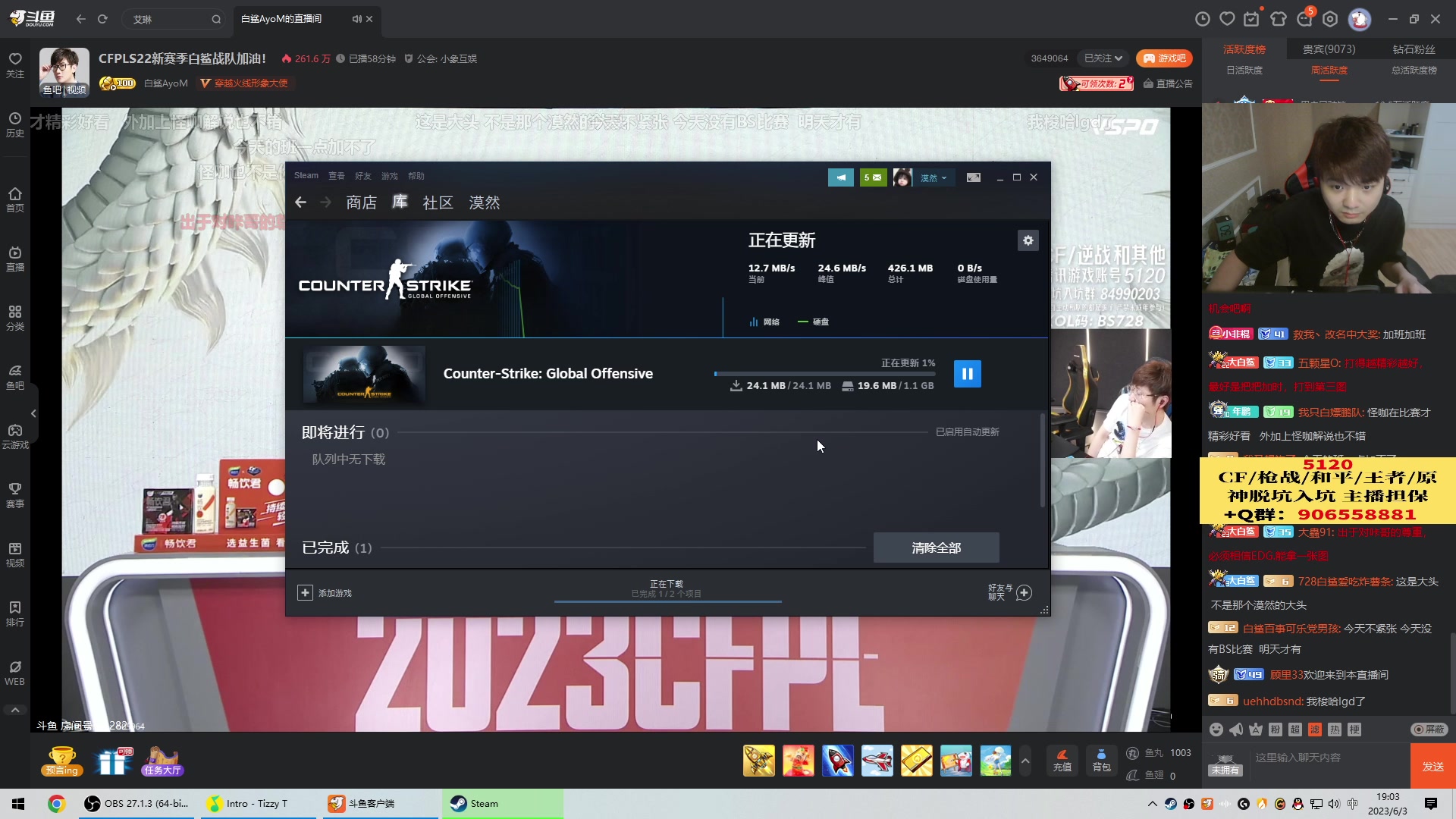
Task: Open the 背包 backpack button
Action: click(1101, 761)
